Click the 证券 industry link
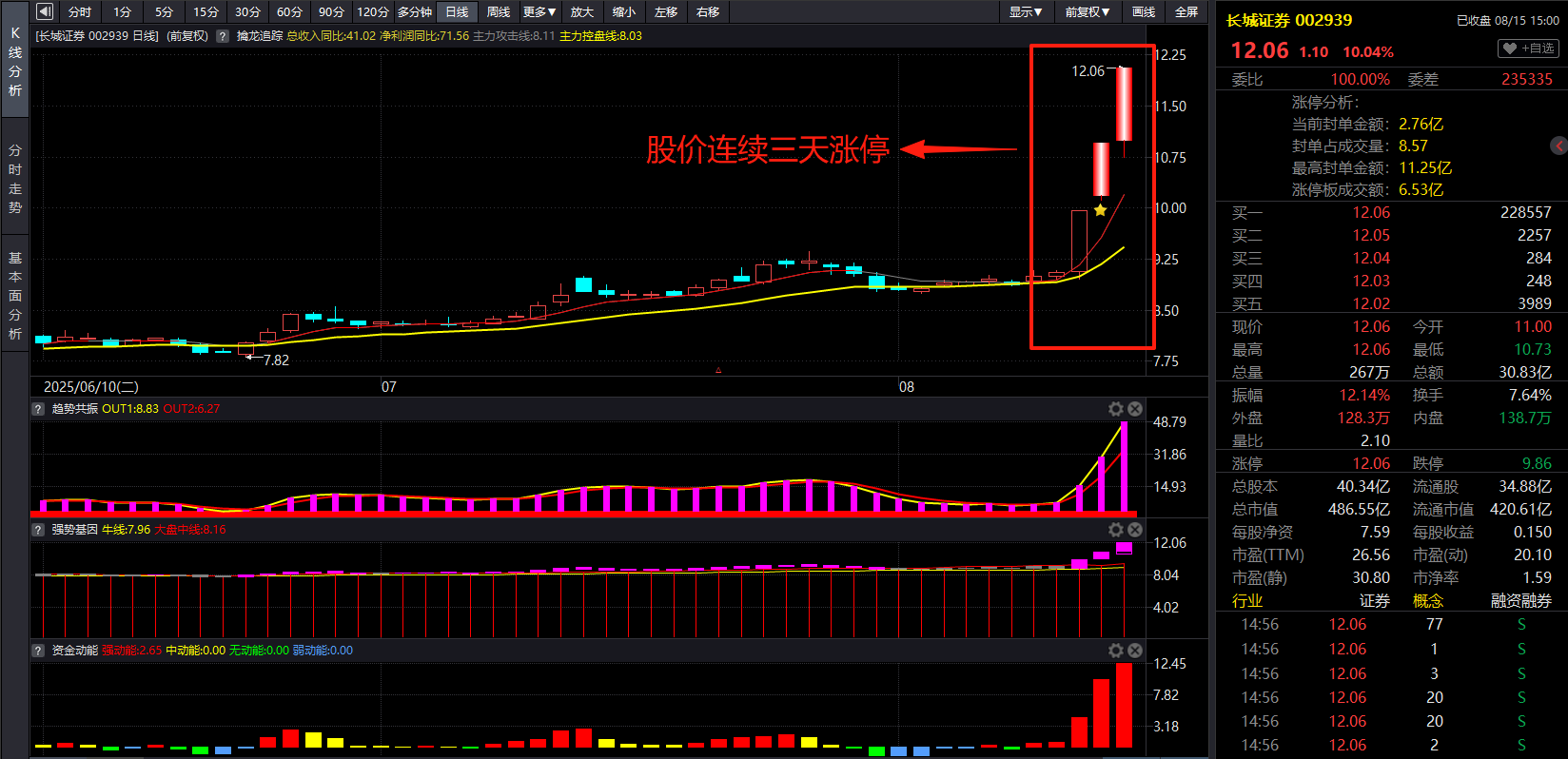 (1374, 601)
